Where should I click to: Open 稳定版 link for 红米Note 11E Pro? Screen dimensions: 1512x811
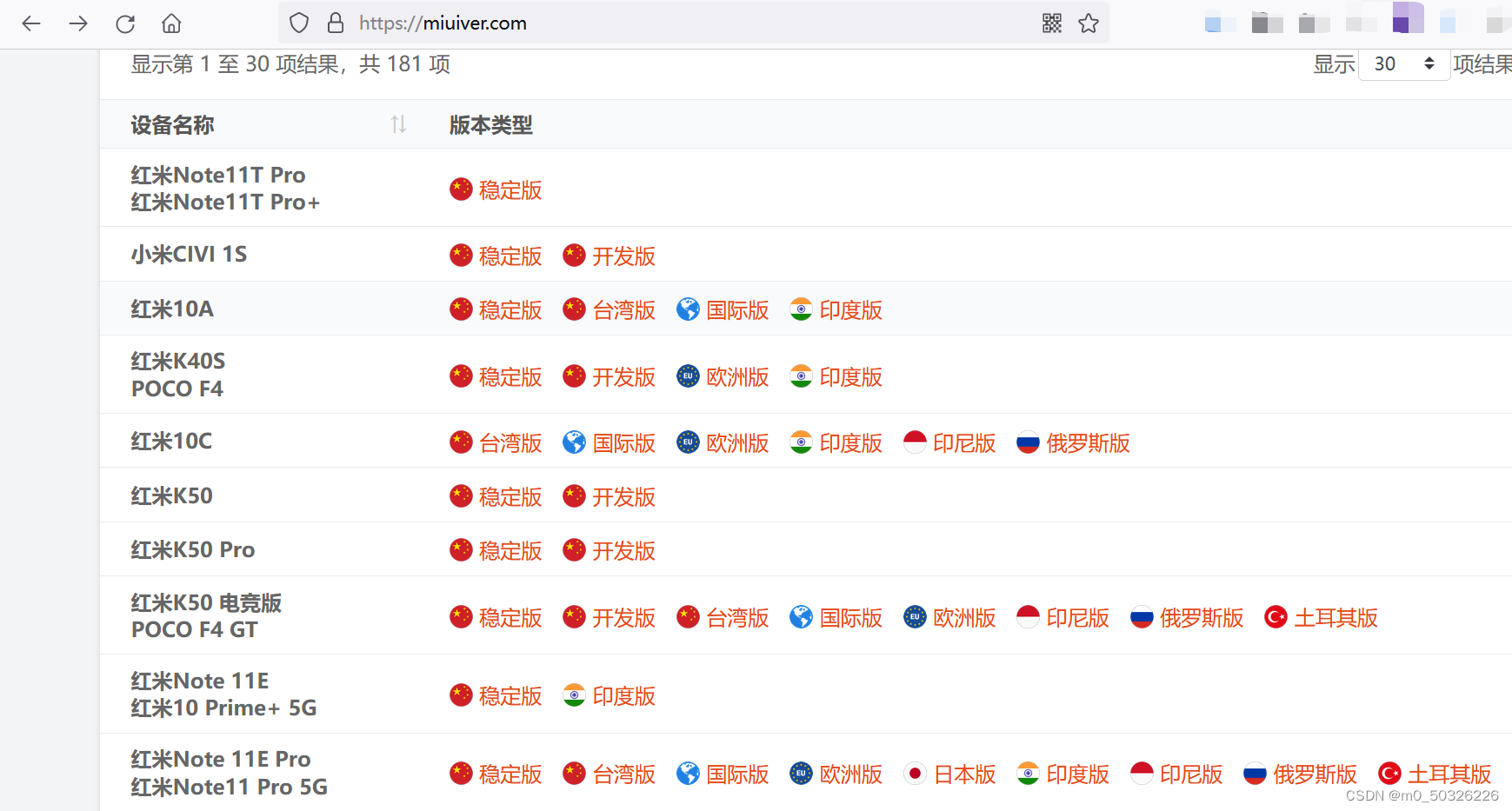point(510,774)
